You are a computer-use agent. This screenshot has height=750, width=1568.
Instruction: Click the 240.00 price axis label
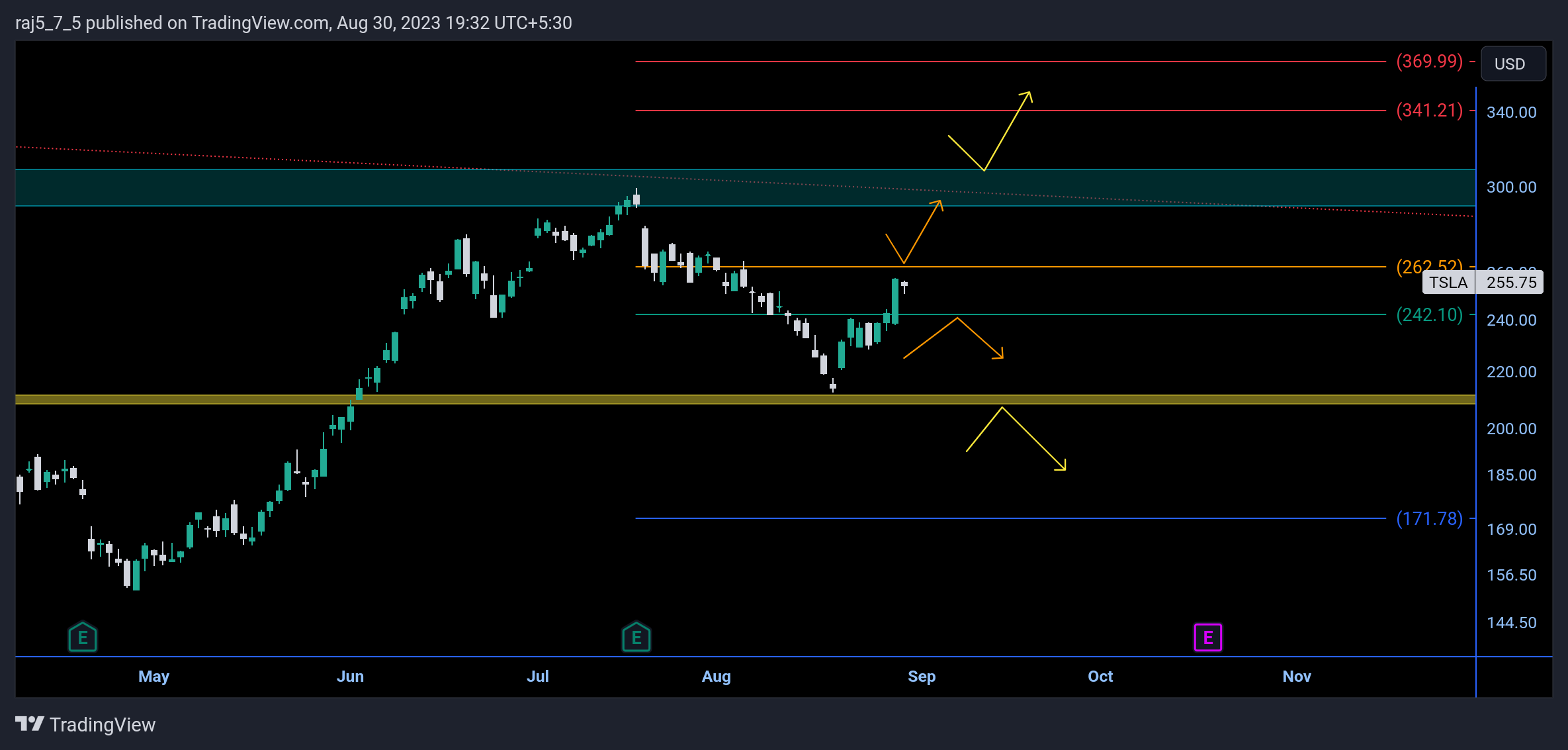pos(1511,320)
